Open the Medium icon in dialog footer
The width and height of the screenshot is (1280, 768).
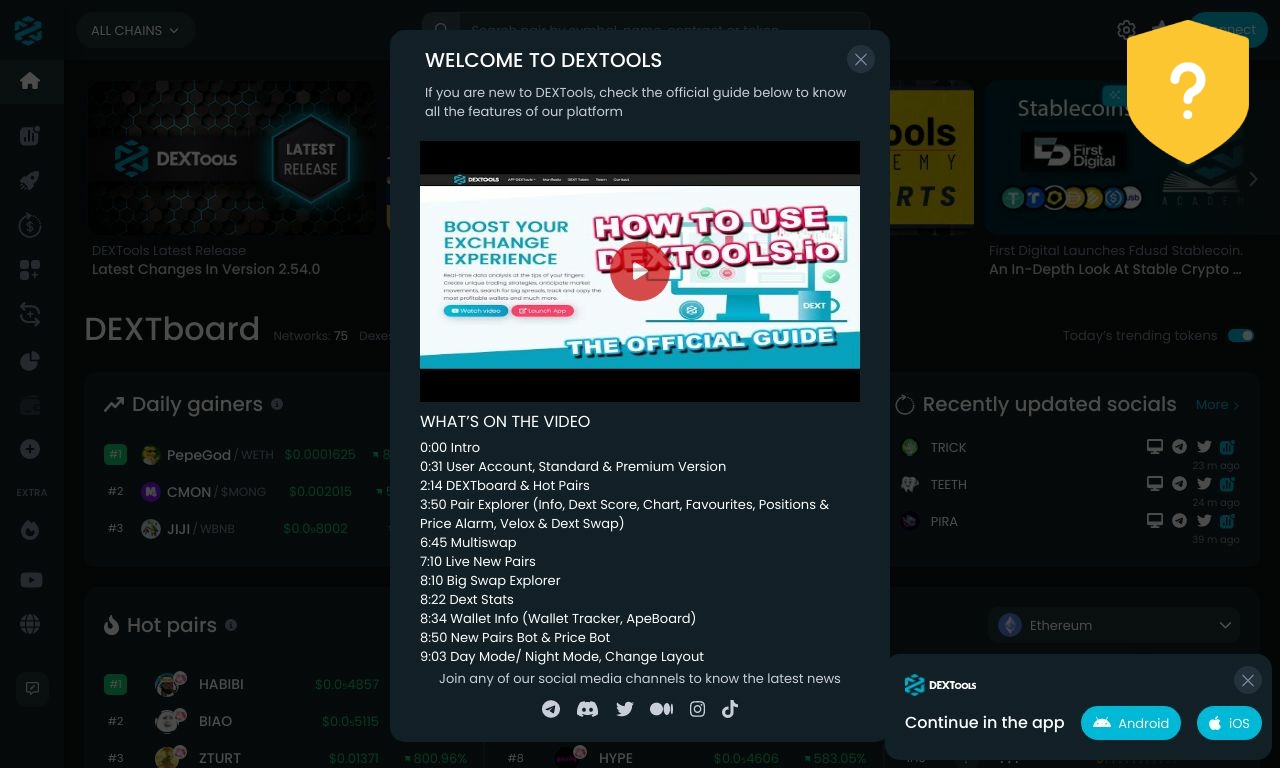coord(661,709)
